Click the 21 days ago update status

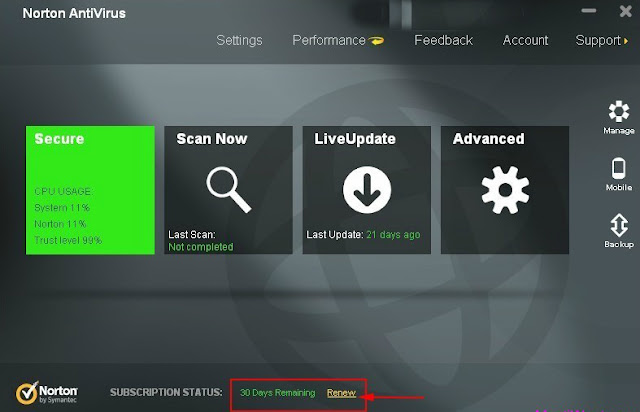(393, 235)
